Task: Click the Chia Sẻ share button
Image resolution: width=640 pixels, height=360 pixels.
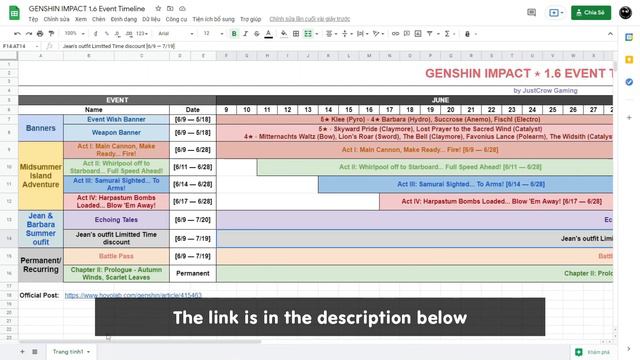Action: point(591,13)
